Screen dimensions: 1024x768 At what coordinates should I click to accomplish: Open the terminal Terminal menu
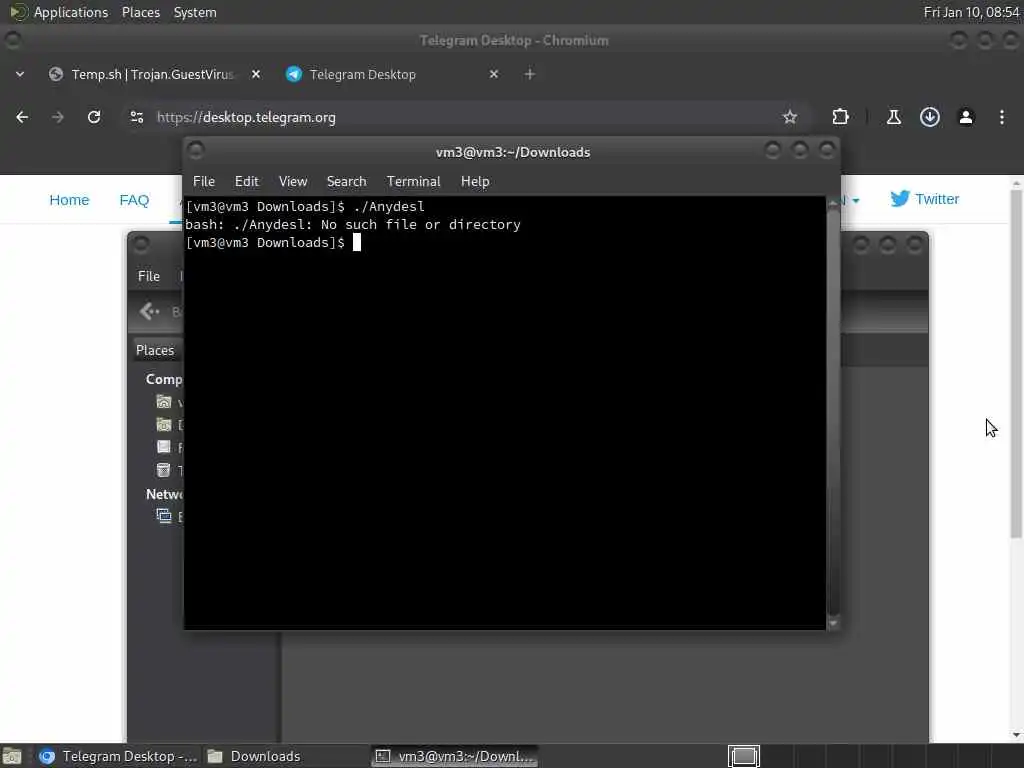point(413,182)
